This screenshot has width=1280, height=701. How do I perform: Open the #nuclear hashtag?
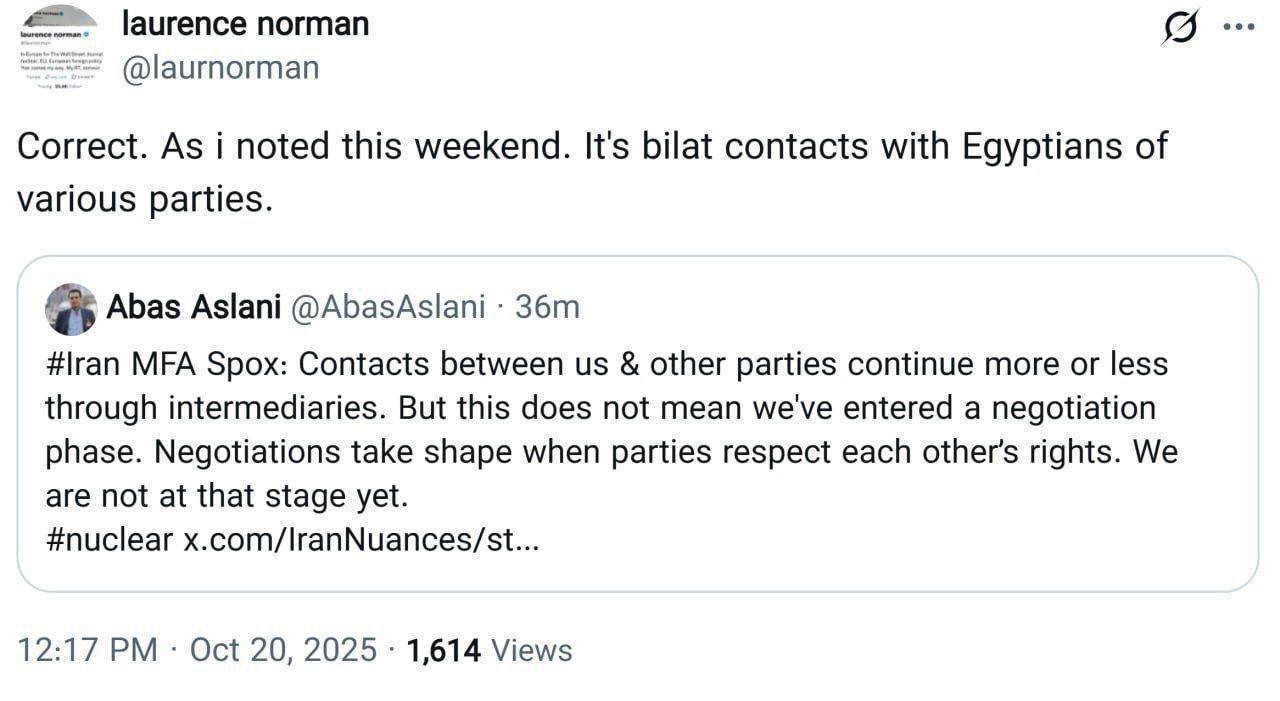(110, 540)
